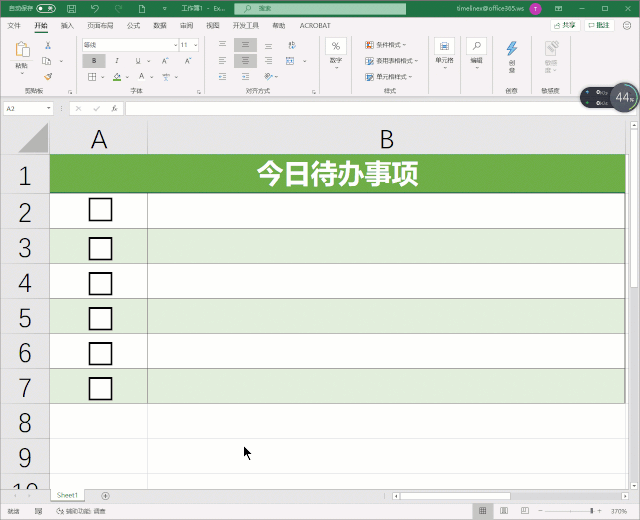The height and width of the screenshot is (520, 640).
Task: Click the Comments button
Action: click(599, 25)
